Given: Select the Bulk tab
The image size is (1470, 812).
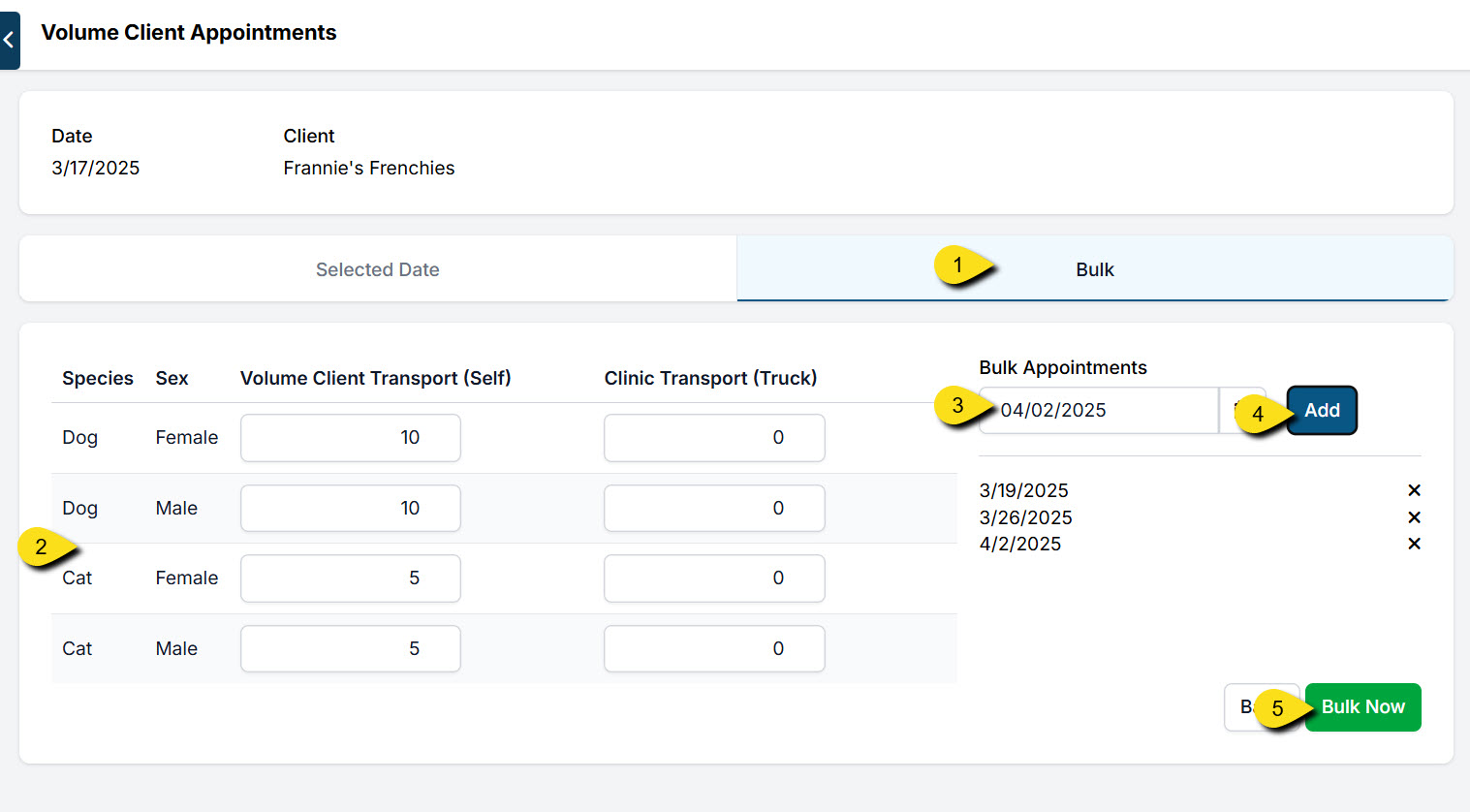Looking at the screenshot, I should pos(1094,269).
